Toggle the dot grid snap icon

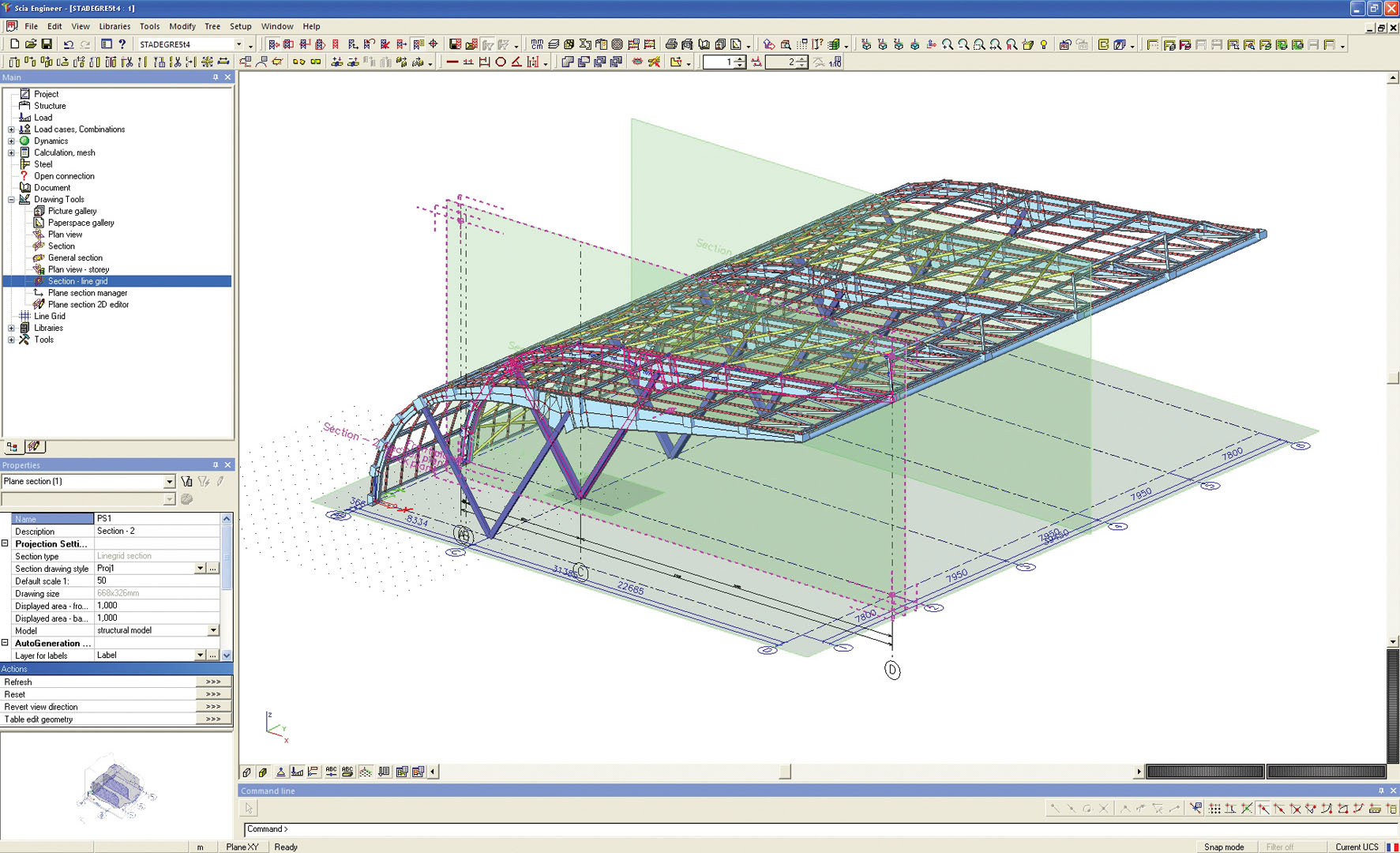click(x=1214, y=808)
